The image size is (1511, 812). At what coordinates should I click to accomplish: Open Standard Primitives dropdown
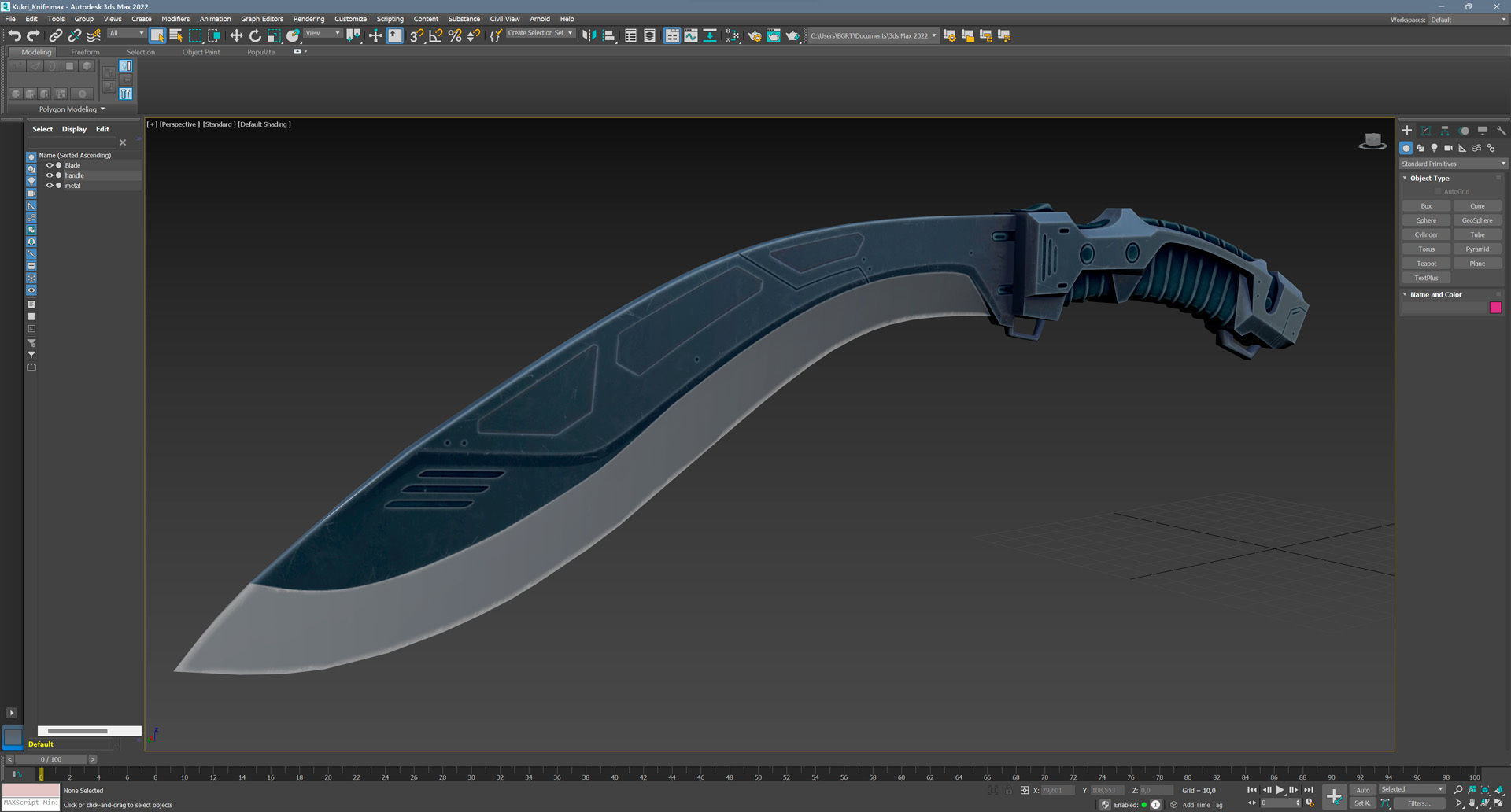point(1453,164)
